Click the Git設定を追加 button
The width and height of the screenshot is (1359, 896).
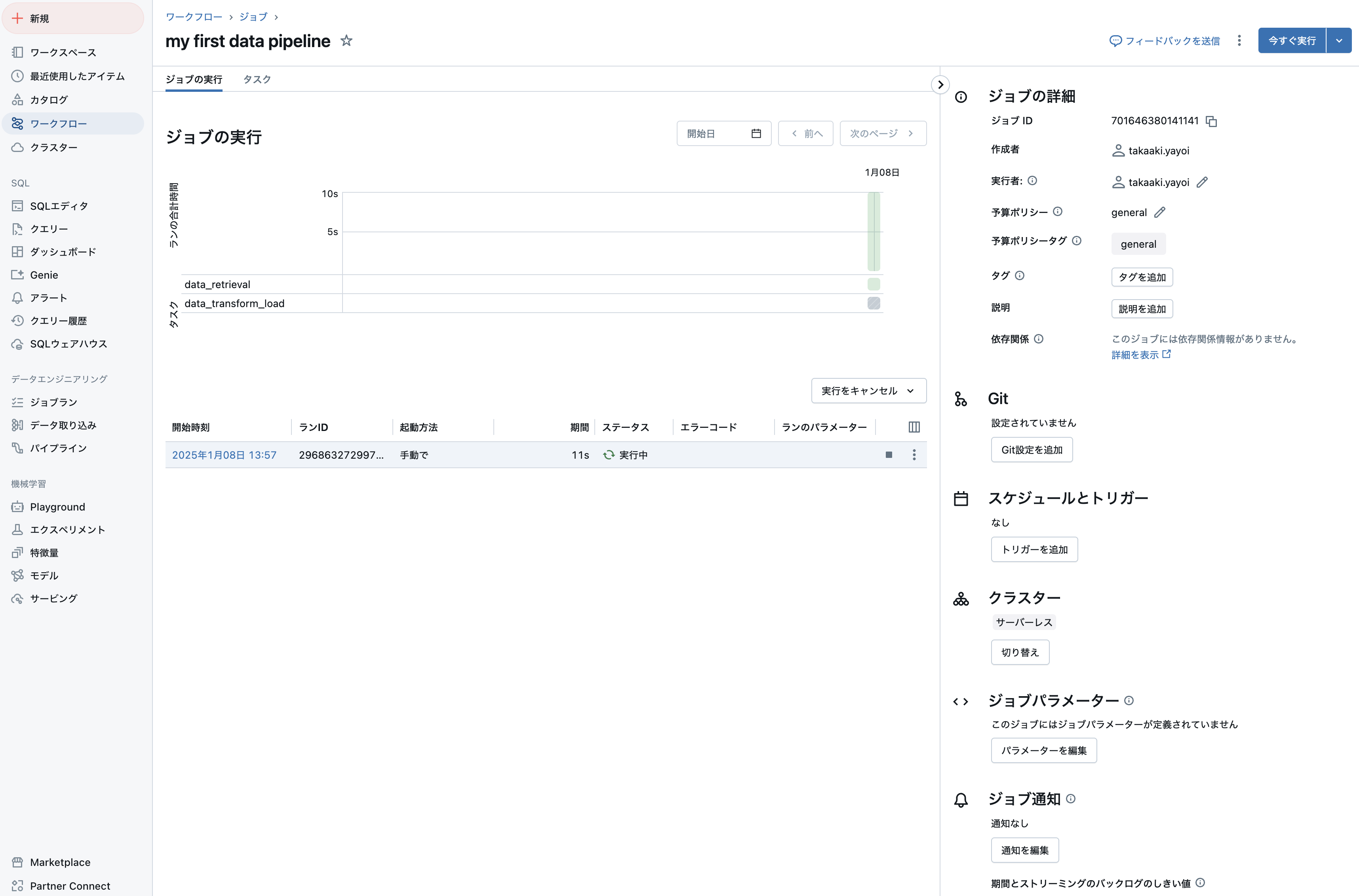point(1032,450)
